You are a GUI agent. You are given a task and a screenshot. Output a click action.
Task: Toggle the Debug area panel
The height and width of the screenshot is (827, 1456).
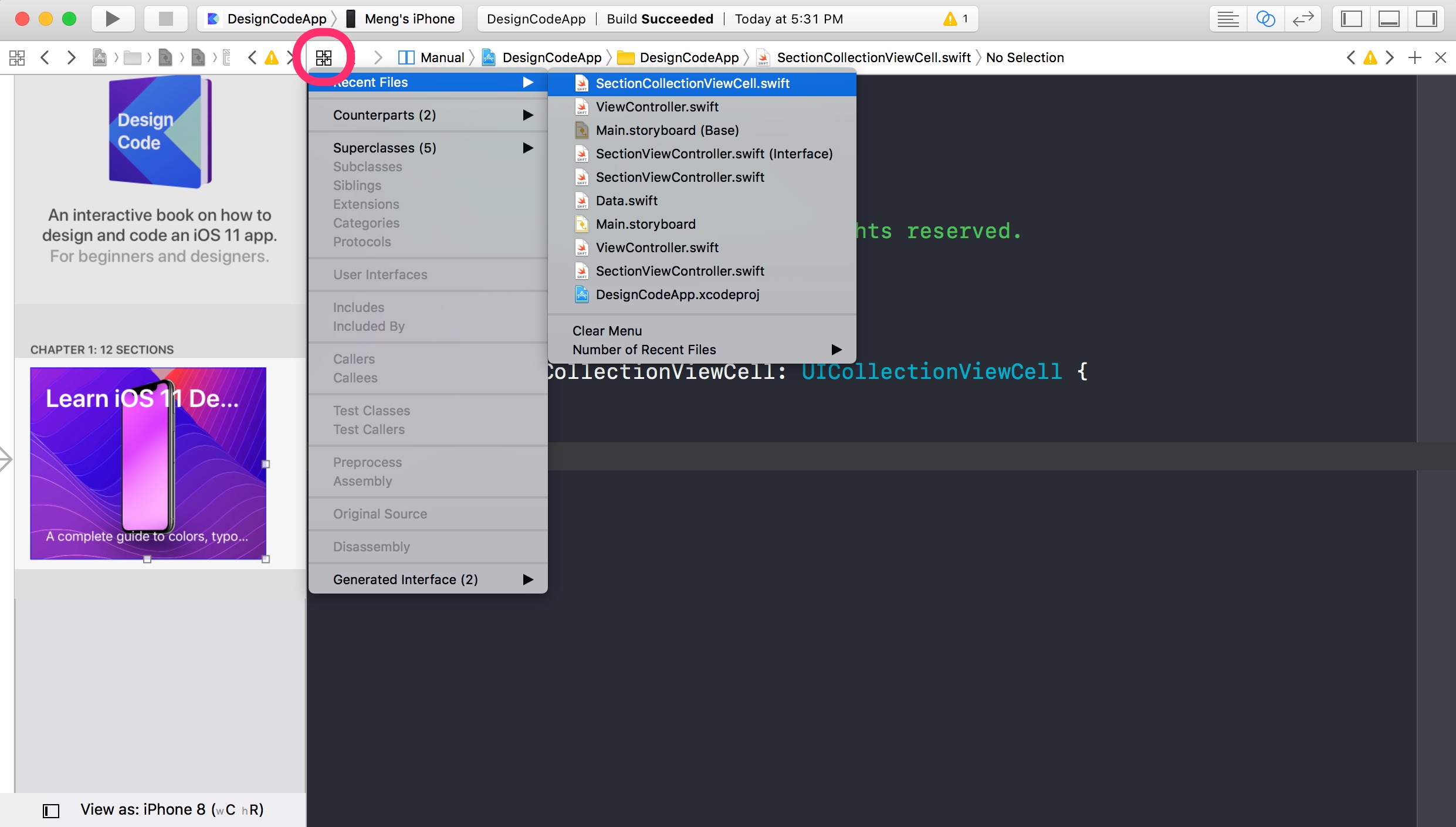pyautogui.click(x=1389, y=19)
